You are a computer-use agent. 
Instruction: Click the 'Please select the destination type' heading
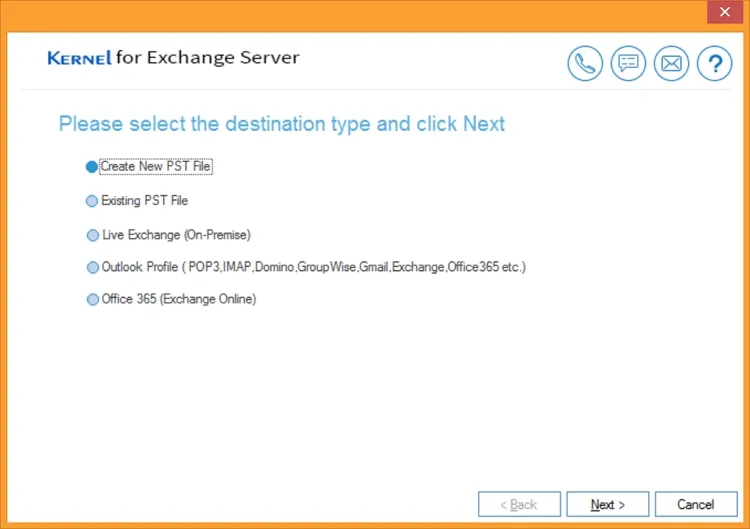coord(282,124)
